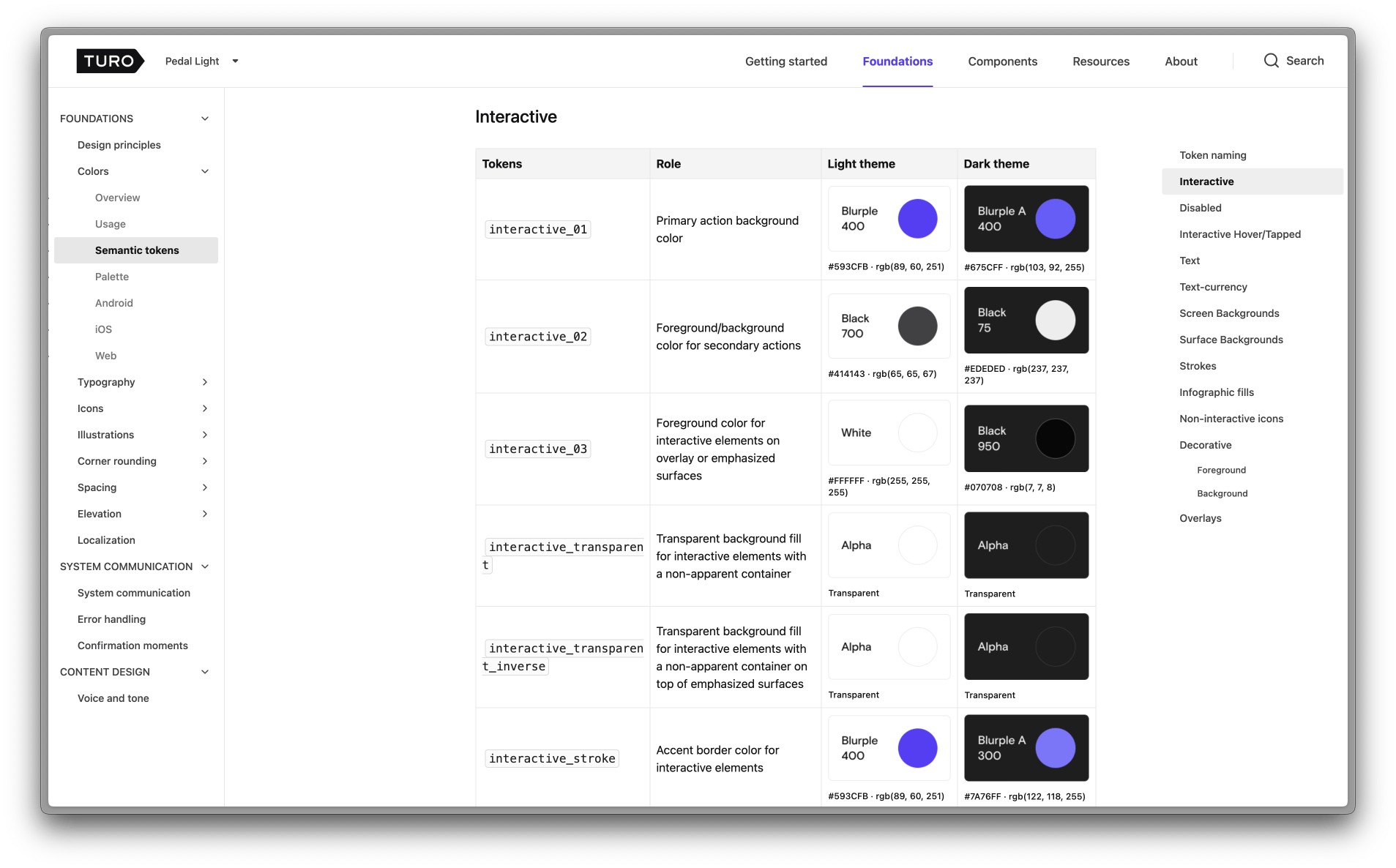Image resolution: width=1396 pixels, height=868 pixels.
Task: Expand the Elevation sidebar group
Action: [205, 514]
